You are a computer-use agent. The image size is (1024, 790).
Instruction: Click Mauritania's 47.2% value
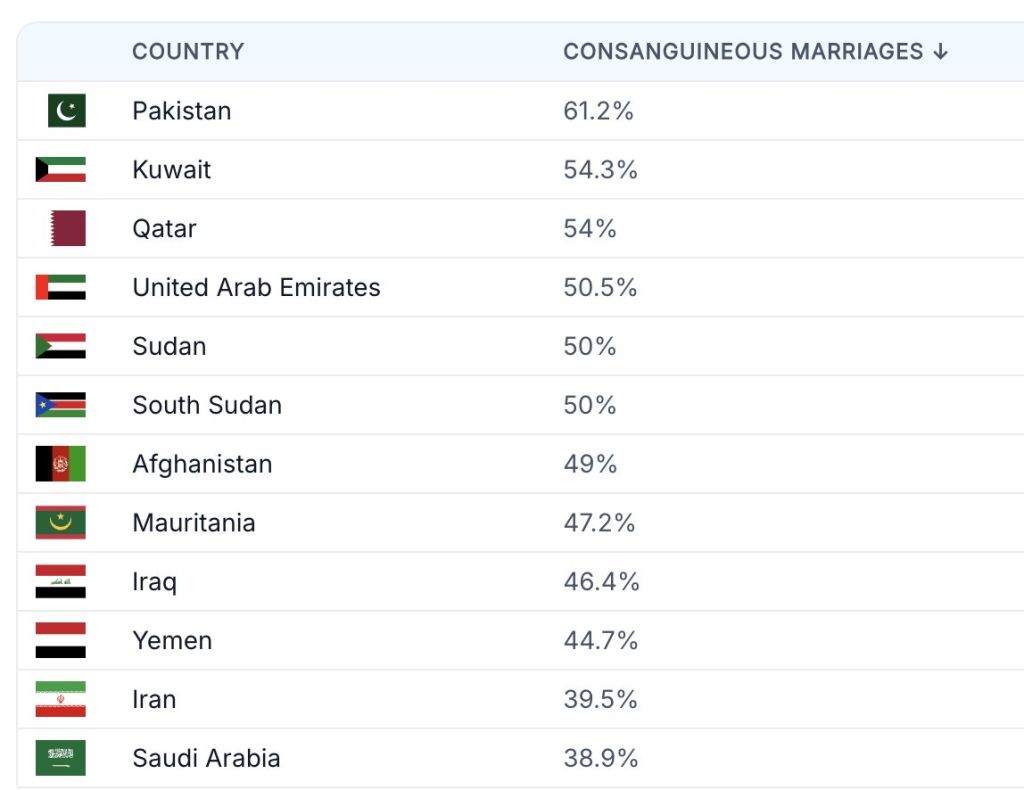click(x=599, y=523)
